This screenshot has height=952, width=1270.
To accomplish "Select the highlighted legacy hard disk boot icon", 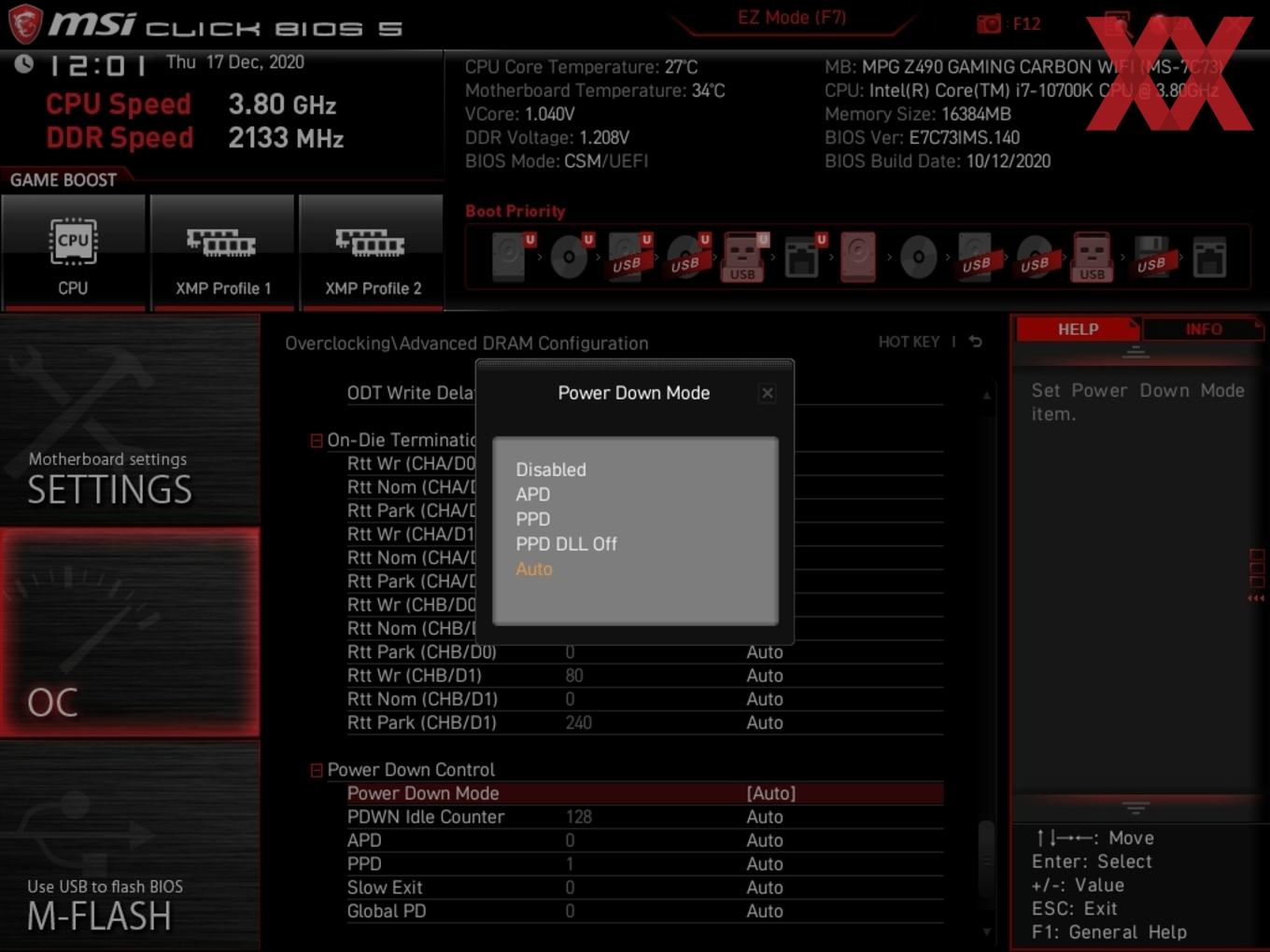I will click(x=858, y=257).
